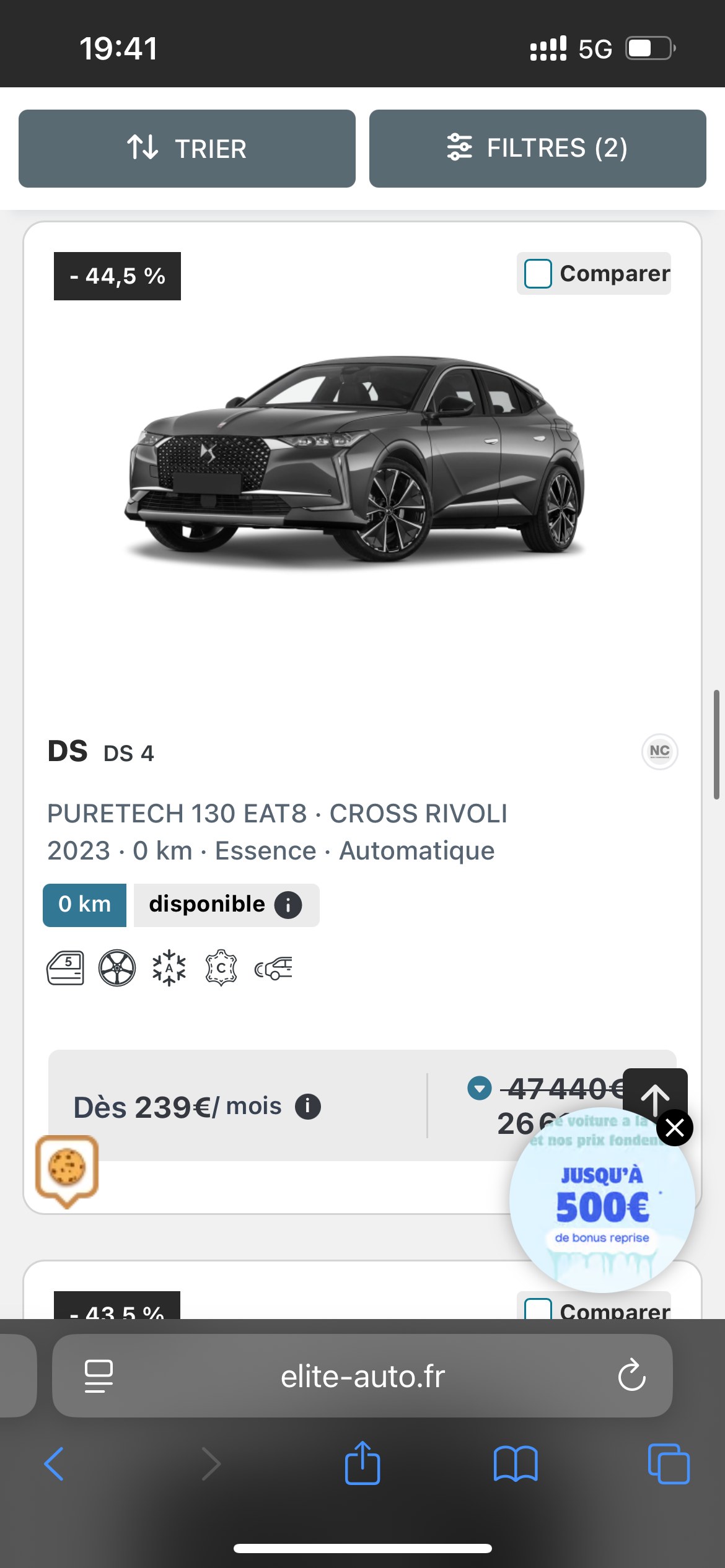Expand the price details arrow
725x1568 pixels.
point(479,1088)
